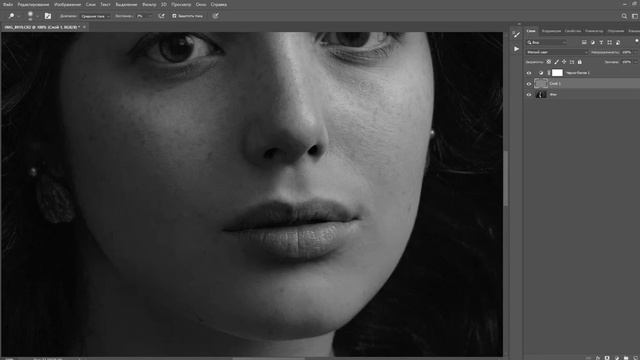Lock transparent pixels of the layer
640x360 pixels.
tap(549, 62)
